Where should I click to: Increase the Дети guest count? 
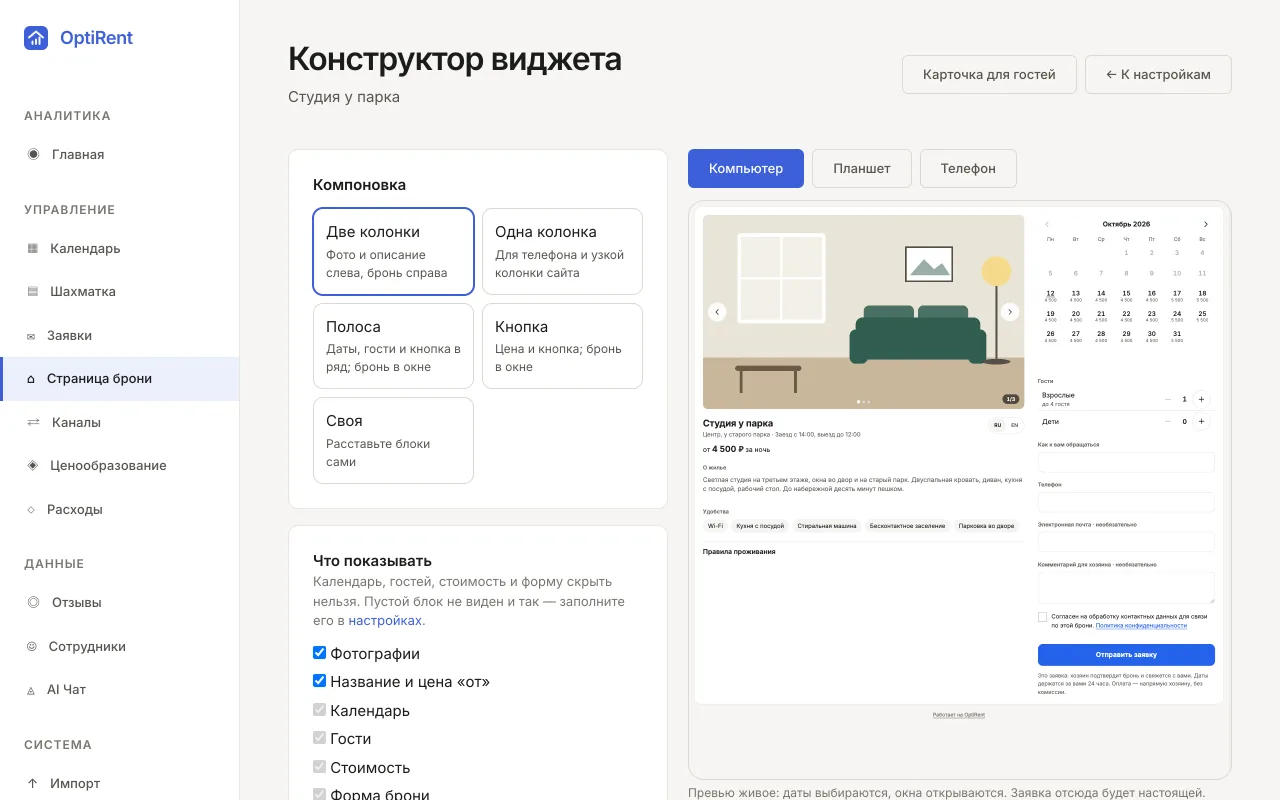1201,421
